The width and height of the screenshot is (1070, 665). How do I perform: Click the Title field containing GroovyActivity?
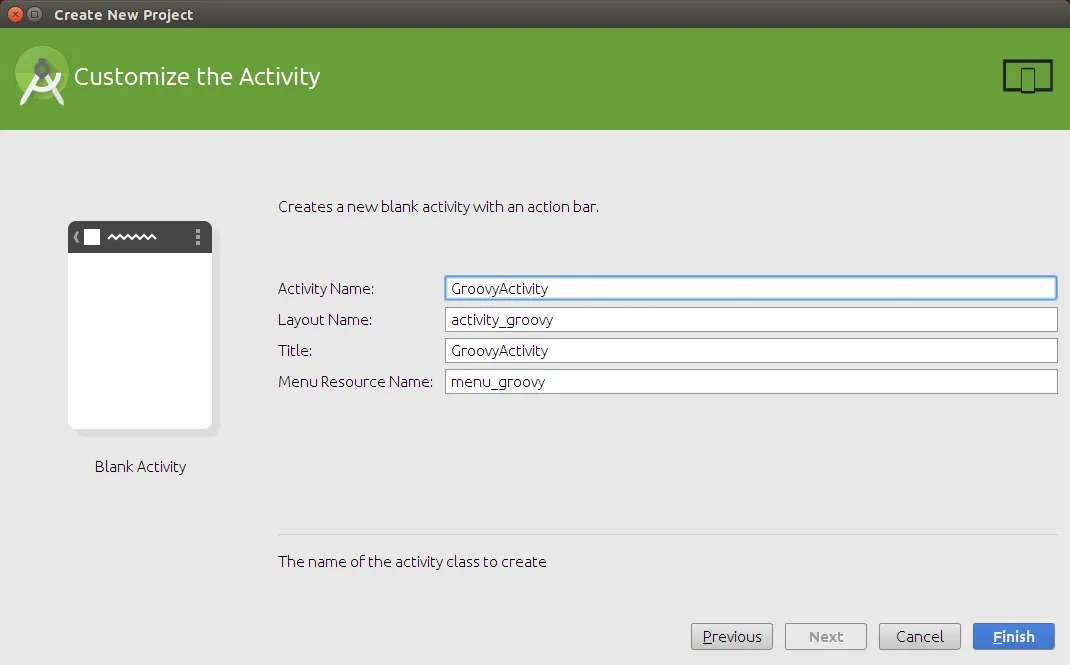click(x=750, y=350)
